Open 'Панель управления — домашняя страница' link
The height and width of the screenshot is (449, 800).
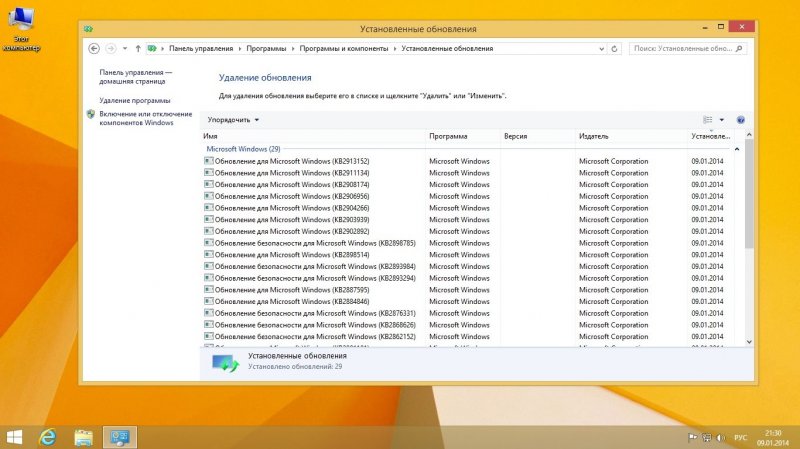tap(135, 77)
